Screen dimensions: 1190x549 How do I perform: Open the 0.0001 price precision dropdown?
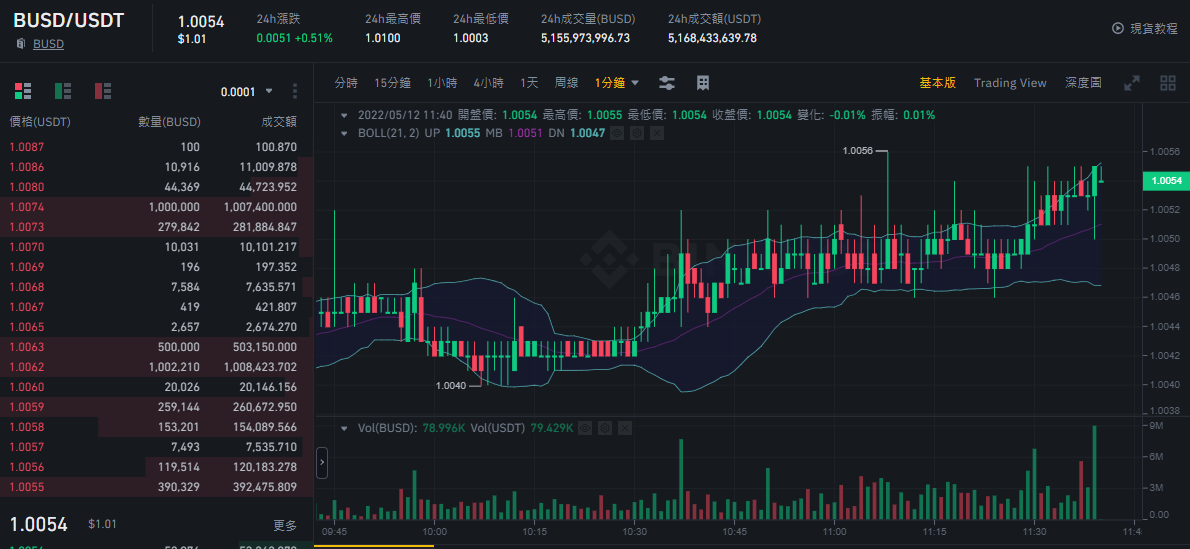click(x=247, y=91)
